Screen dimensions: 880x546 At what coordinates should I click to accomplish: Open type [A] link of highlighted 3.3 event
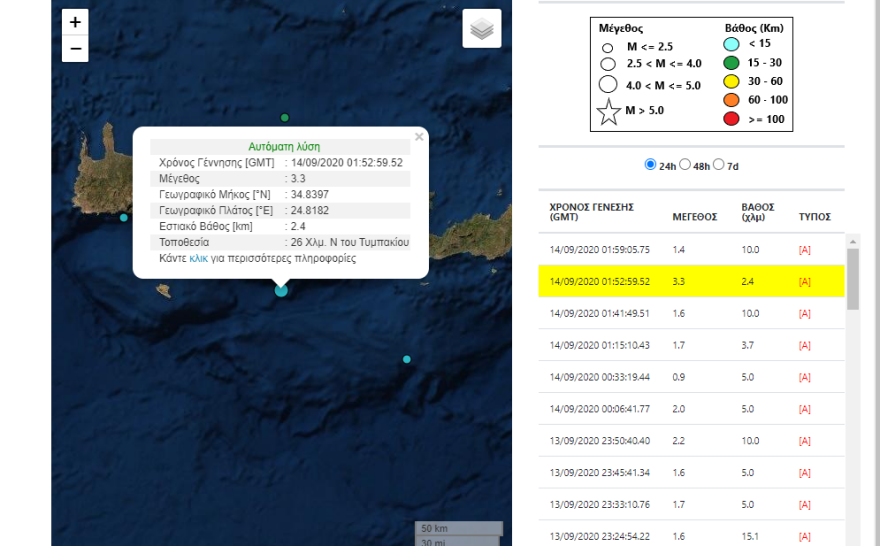point(805,282)
